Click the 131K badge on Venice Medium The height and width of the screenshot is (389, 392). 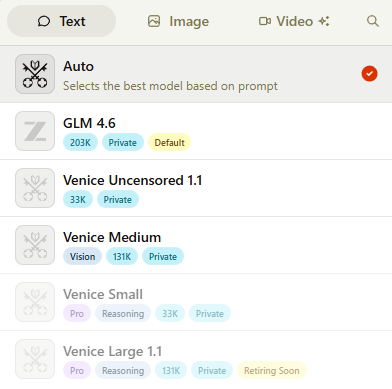point(122,257)
